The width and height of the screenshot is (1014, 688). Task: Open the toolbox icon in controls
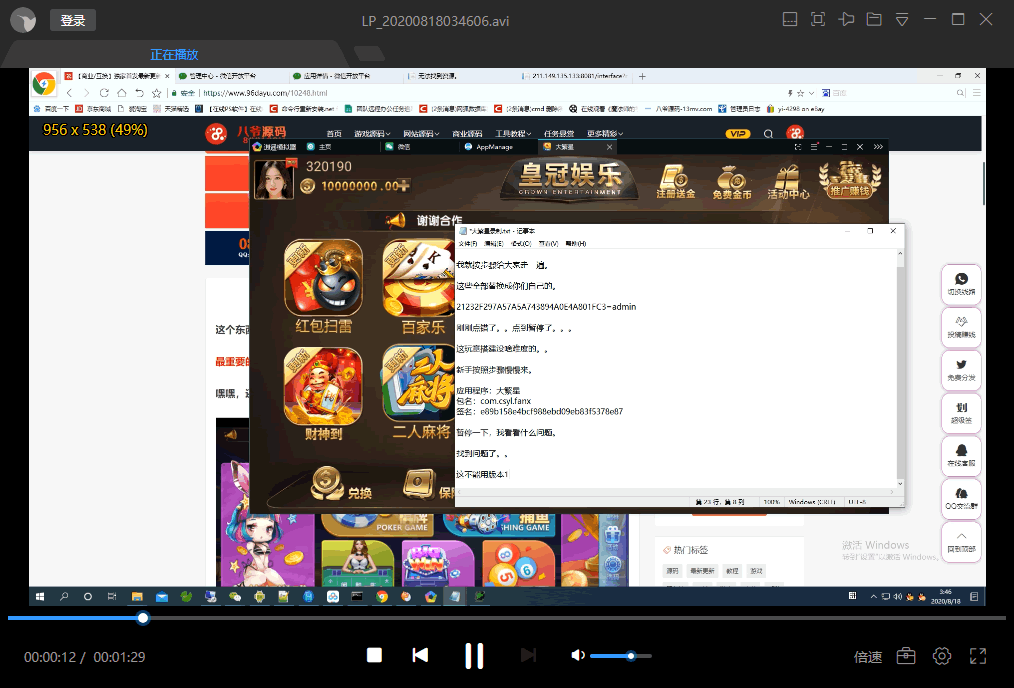click(x=906, y=656)
